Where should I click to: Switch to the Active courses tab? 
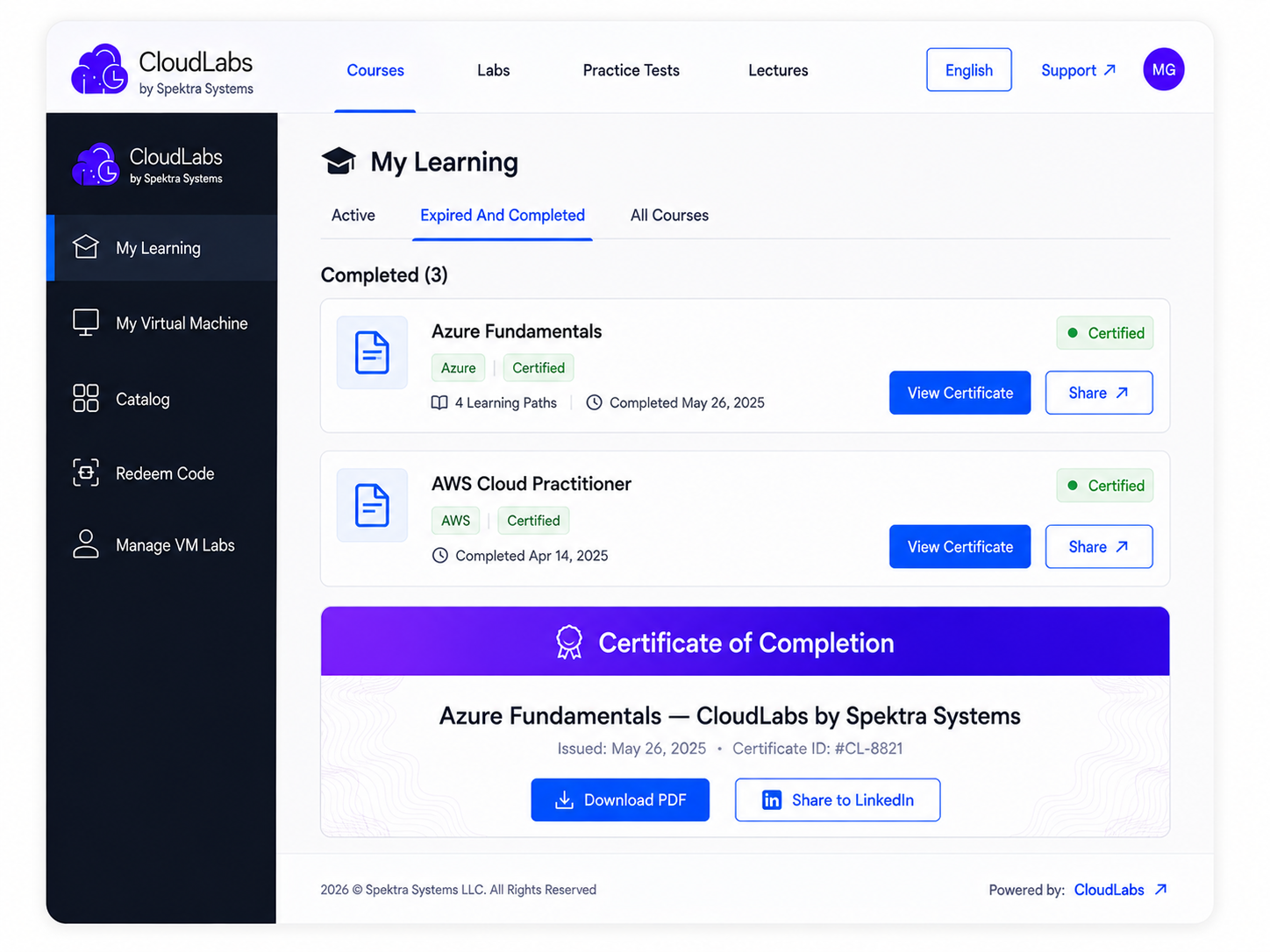click(353, 215)
